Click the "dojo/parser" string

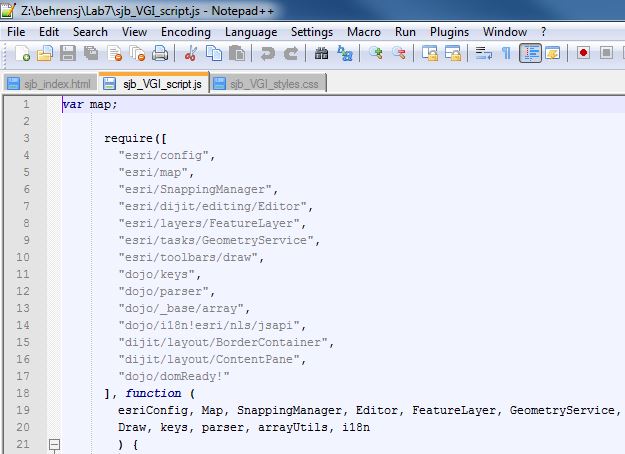163,291
